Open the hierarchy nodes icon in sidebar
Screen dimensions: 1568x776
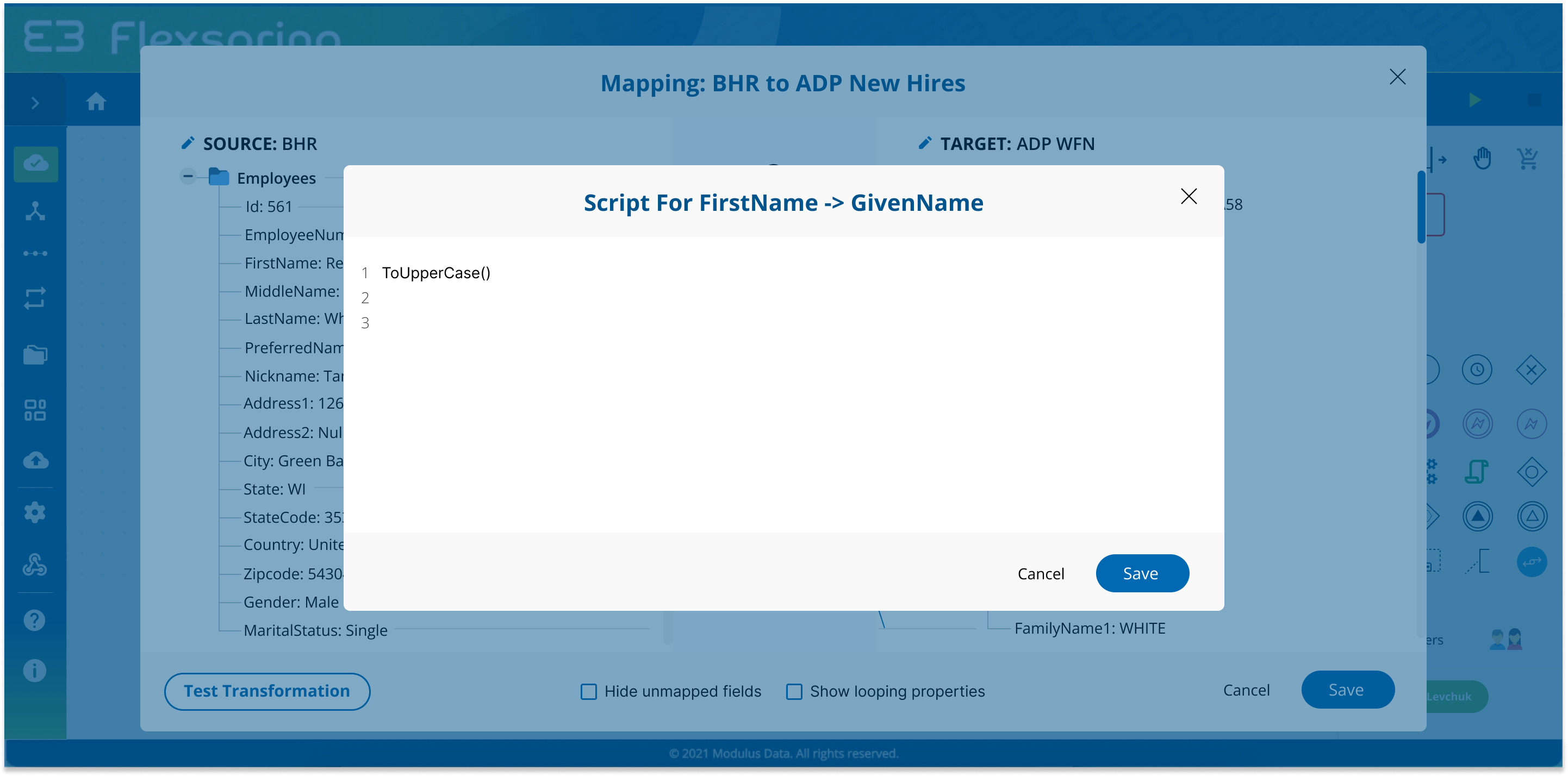coord(35,211)
